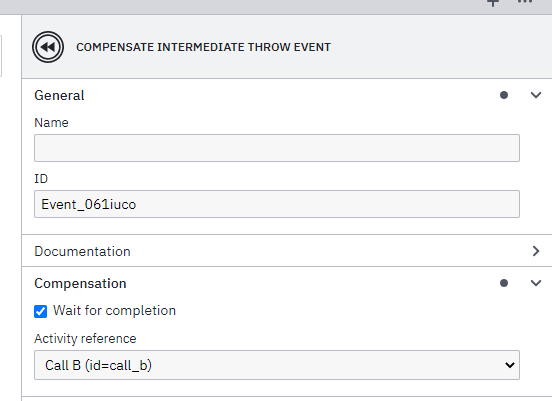Screen dimensions: 552x401
Task: Click the collapsed left sidebar panel edge
Action: pyautogui.click(x=1, y=56)
